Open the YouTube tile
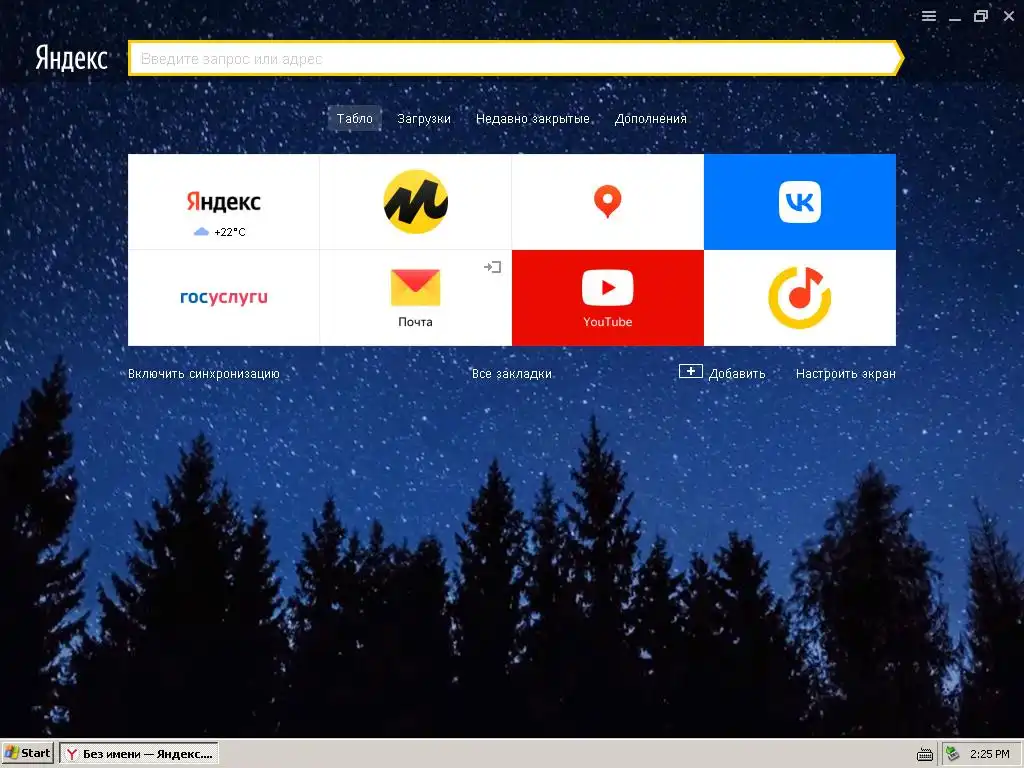This screenshot has height=768, width=1024. click(x=607, y=298)
